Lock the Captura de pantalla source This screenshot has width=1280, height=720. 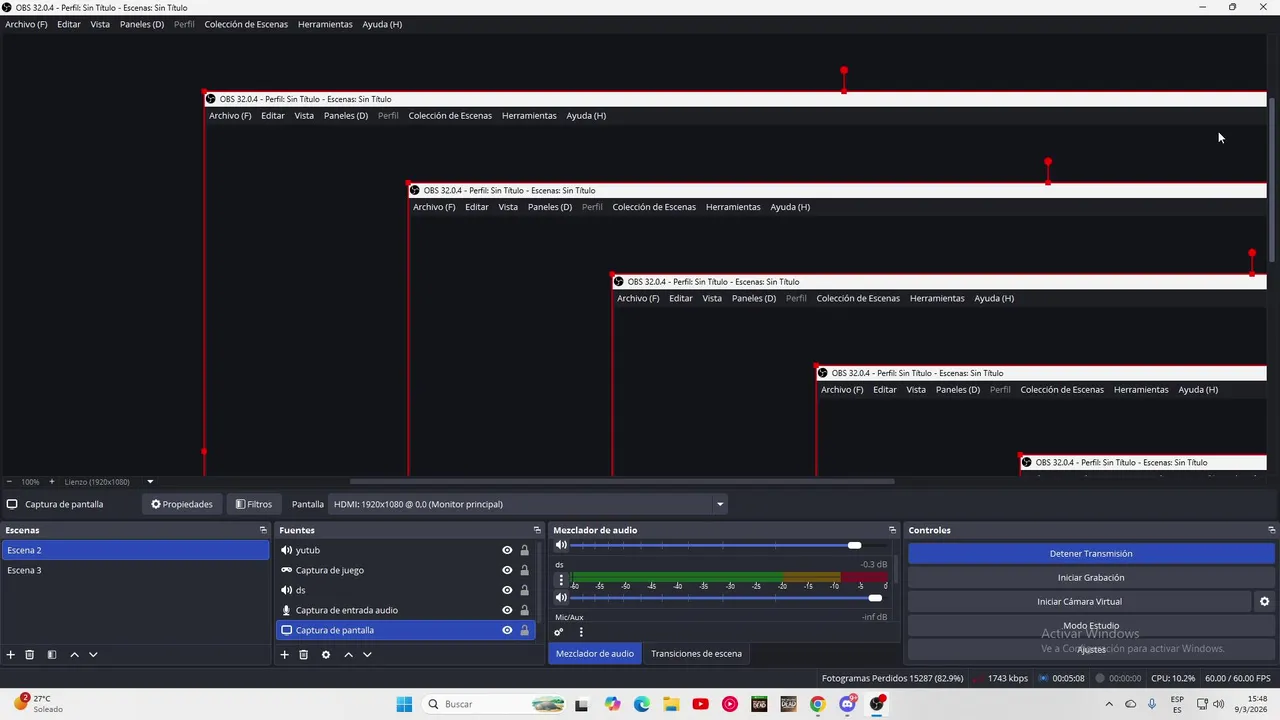click(x=524, y=630)
